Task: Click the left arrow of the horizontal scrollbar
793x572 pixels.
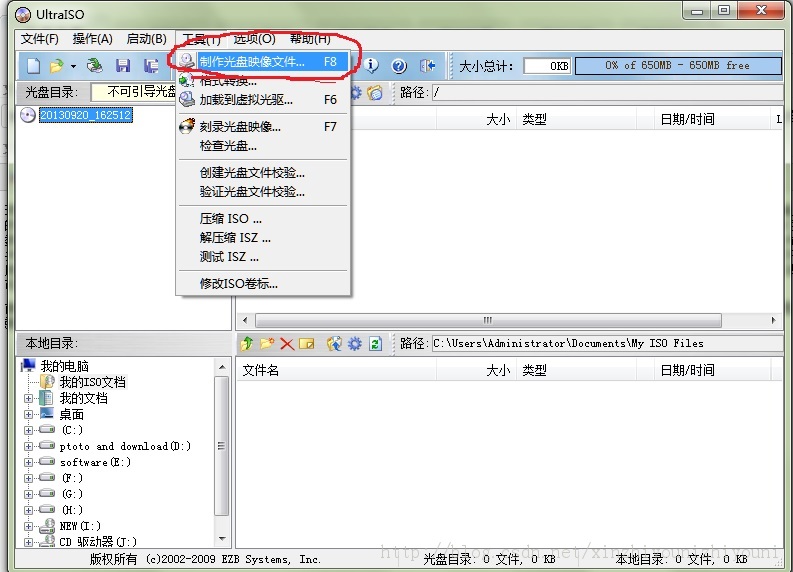Action: point(245,320)
